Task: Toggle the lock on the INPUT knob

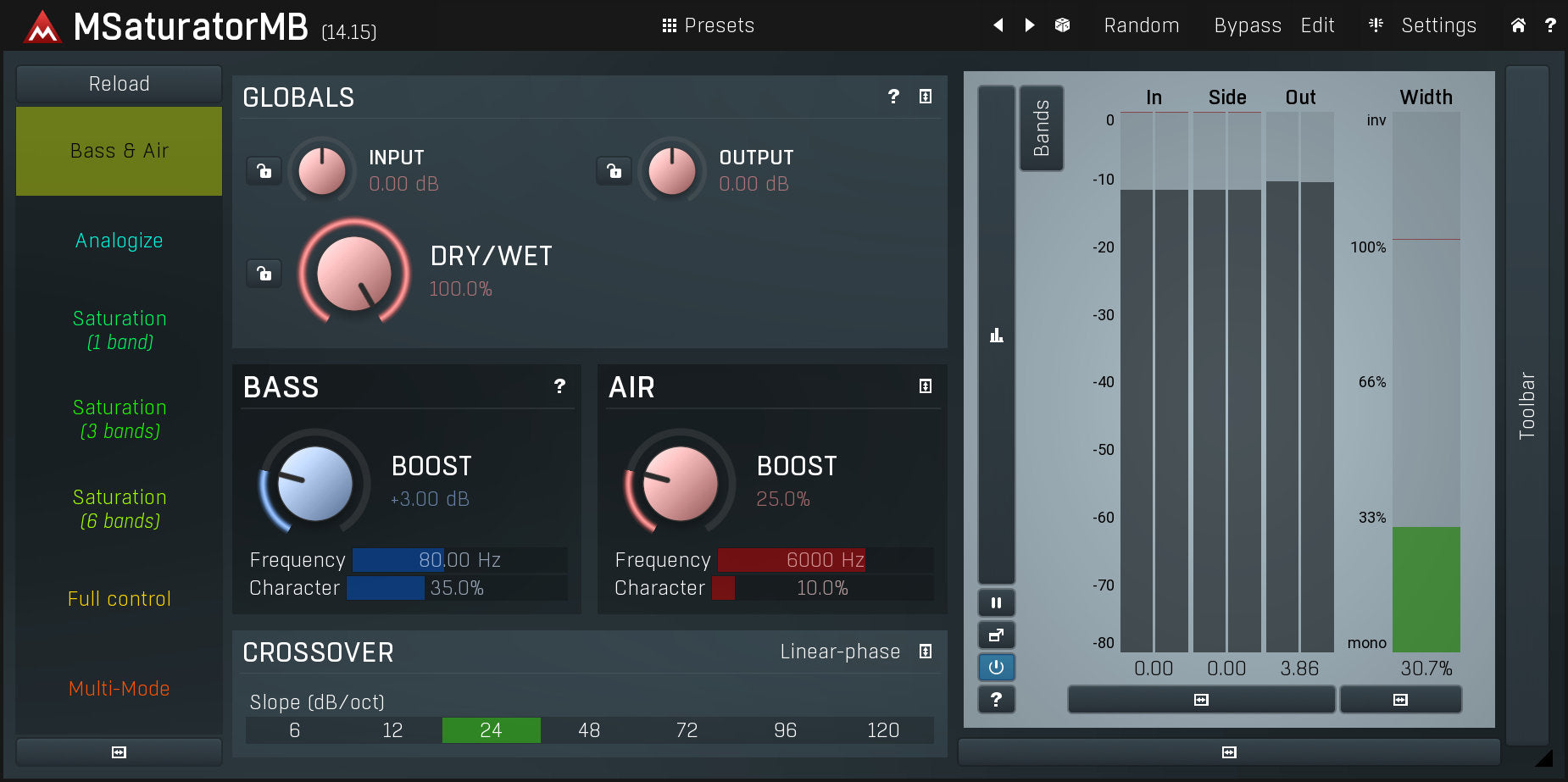Action: pos(264,171)
